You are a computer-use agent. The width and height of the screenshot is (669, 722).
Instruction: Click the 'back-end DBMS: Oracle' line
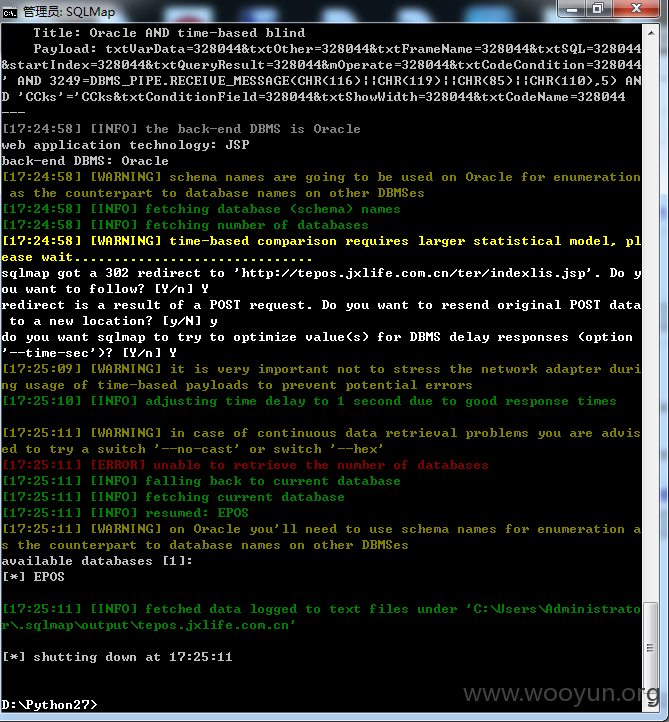click(85, 161)
